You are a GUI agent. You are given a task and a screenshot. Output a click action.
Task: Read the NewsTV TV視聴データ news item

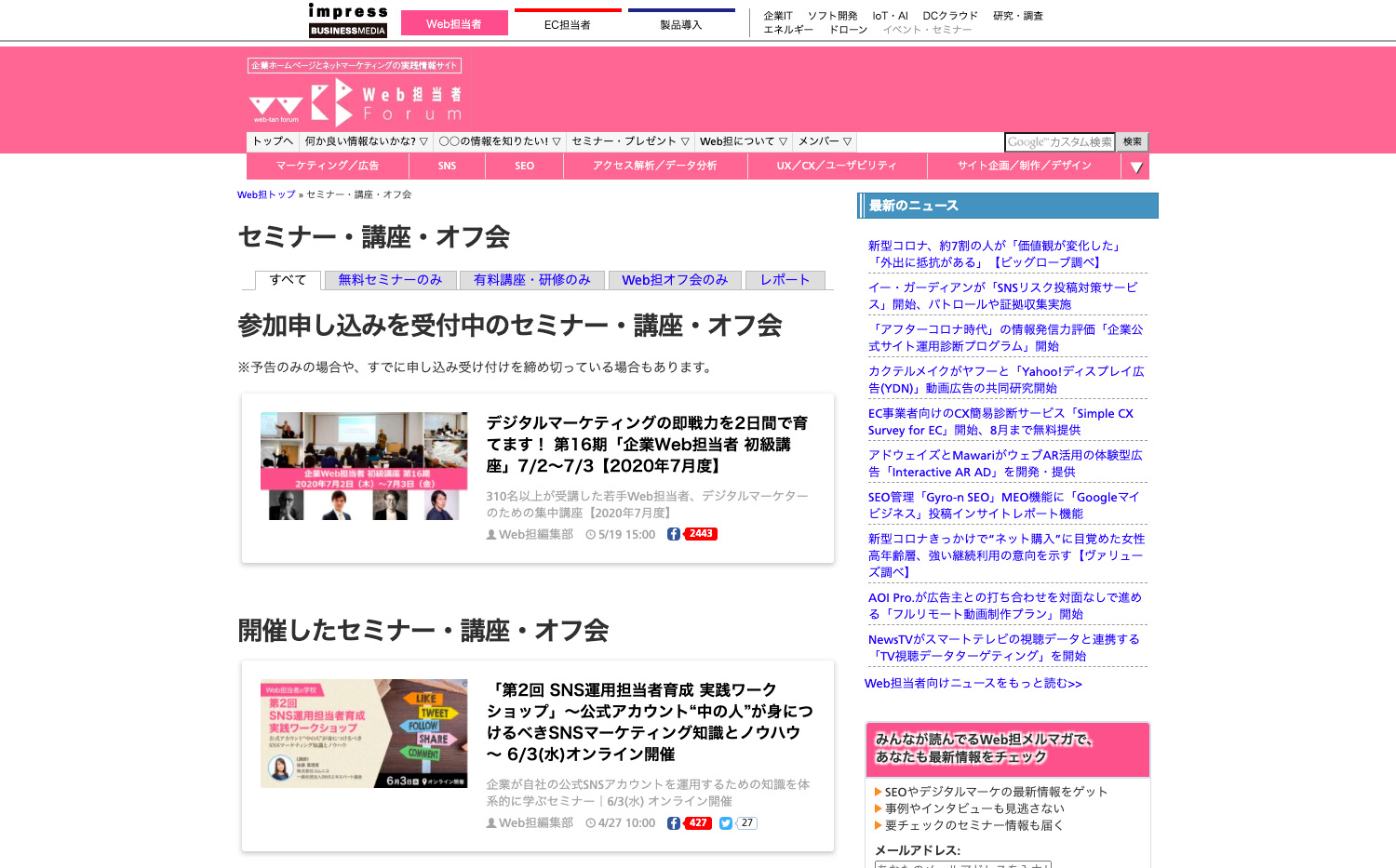(x=1004, y=648)
